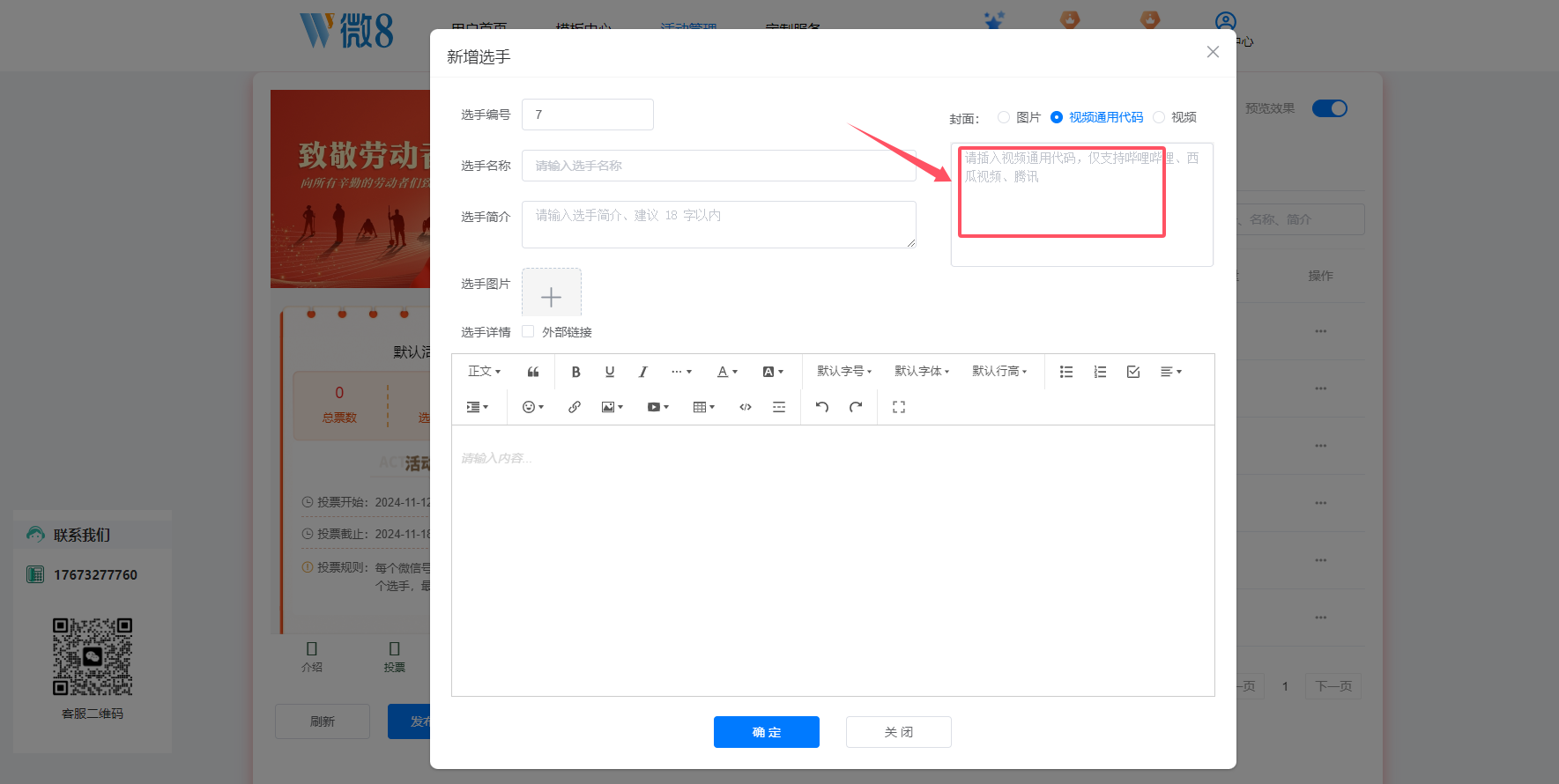1559x784 pixels.
Task: Open insert image dropdown
Action: click(x=612, y=407)
